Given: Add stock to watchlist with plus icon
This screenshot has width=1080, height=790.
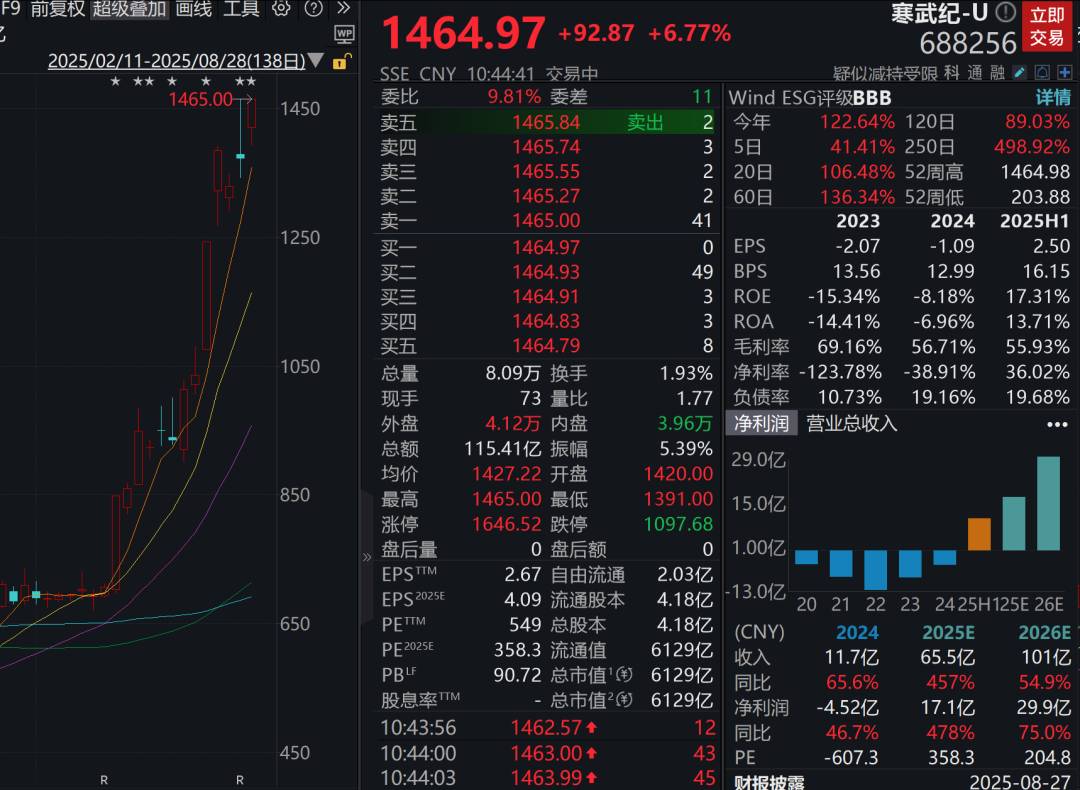Looking at the screenshot, I should 1065,72.
